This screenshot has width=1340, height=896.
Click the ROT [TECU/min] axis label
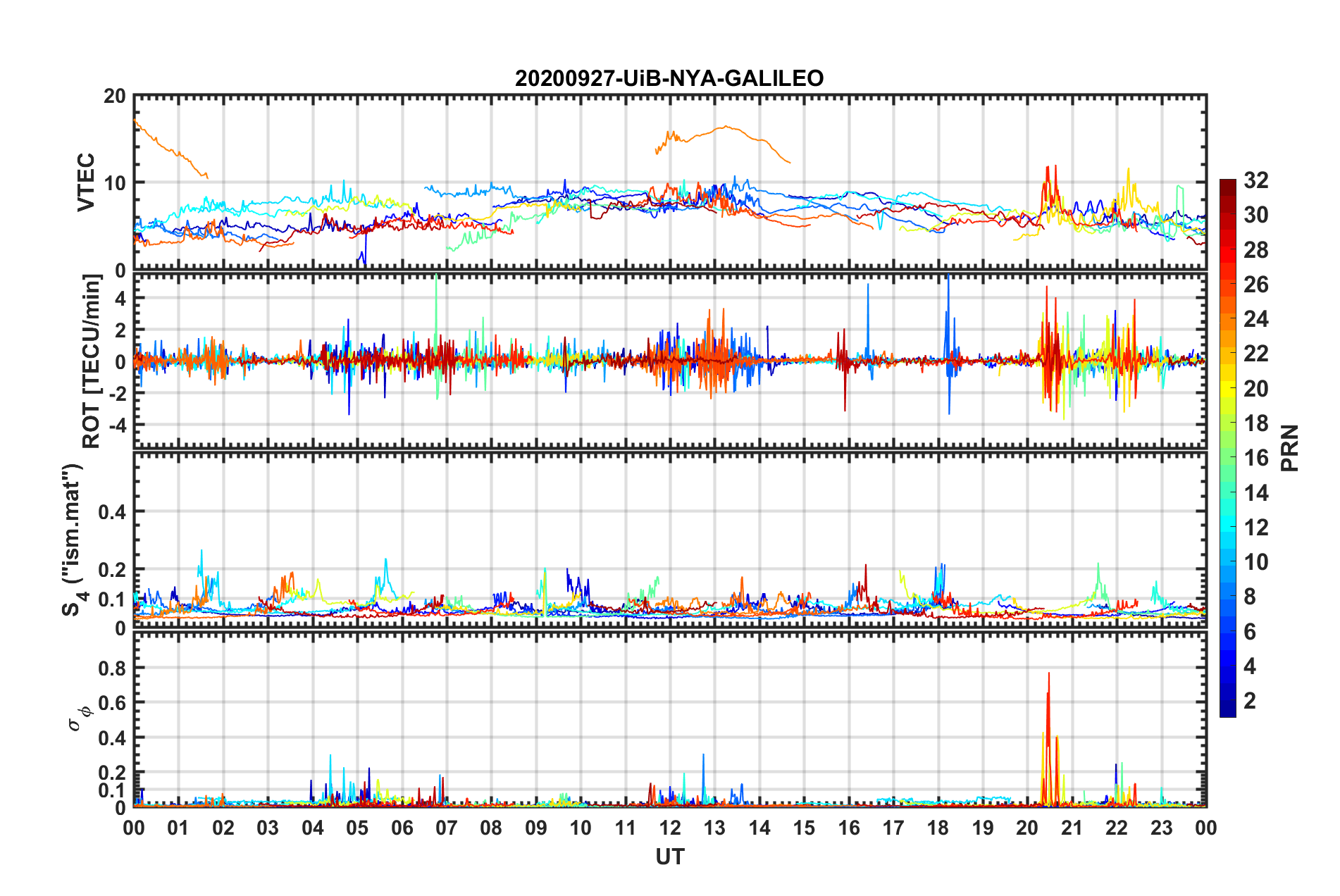point(92,361)
